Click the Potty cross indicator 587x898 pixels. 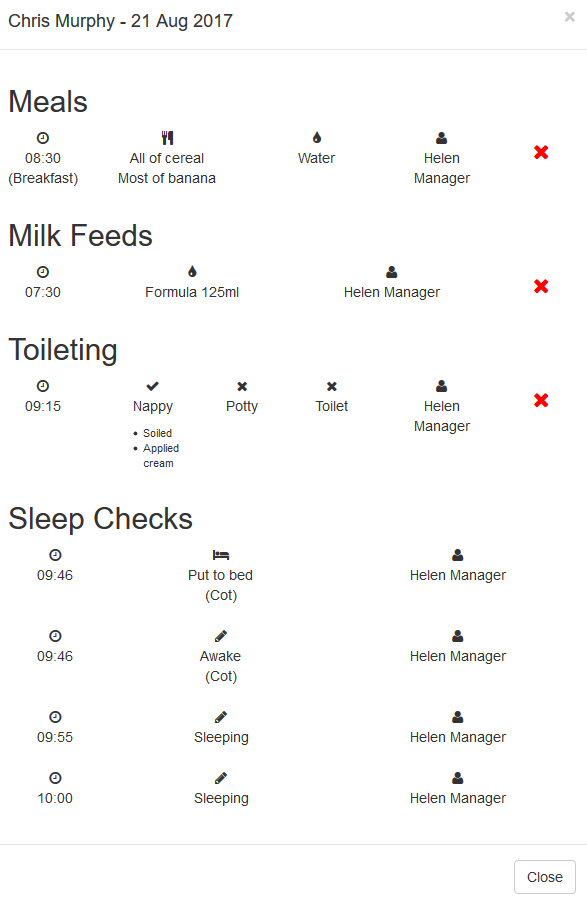[x=242, y=387]
